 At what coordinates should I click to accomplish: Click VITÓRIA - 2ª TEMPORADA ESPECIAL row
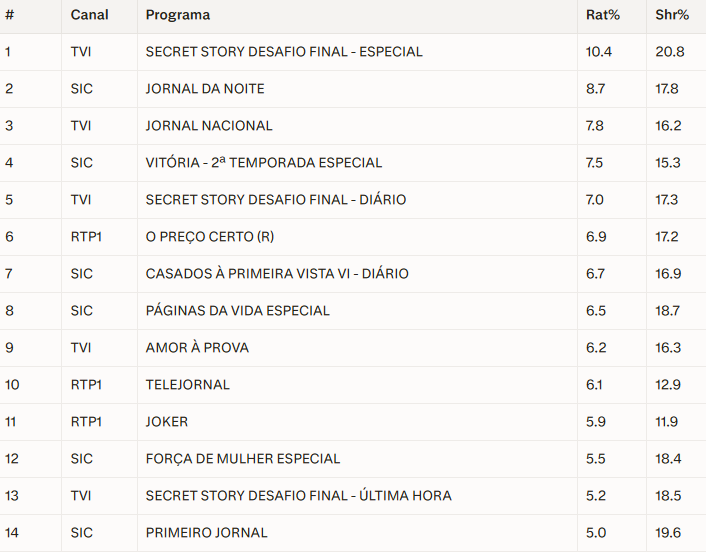(x=264, y=163)
